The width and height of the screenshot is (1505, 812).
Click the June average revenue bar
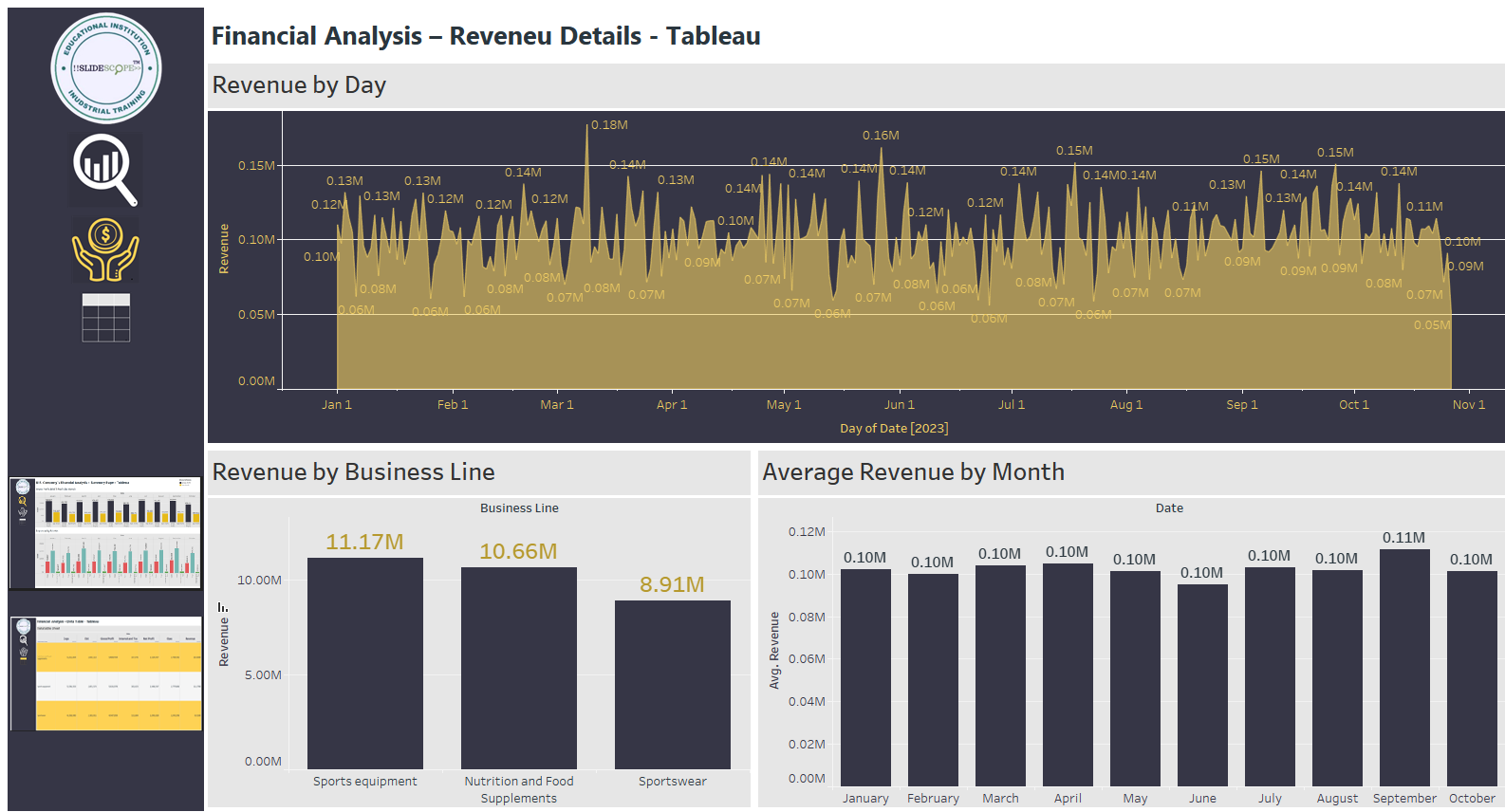[1202, 685]
